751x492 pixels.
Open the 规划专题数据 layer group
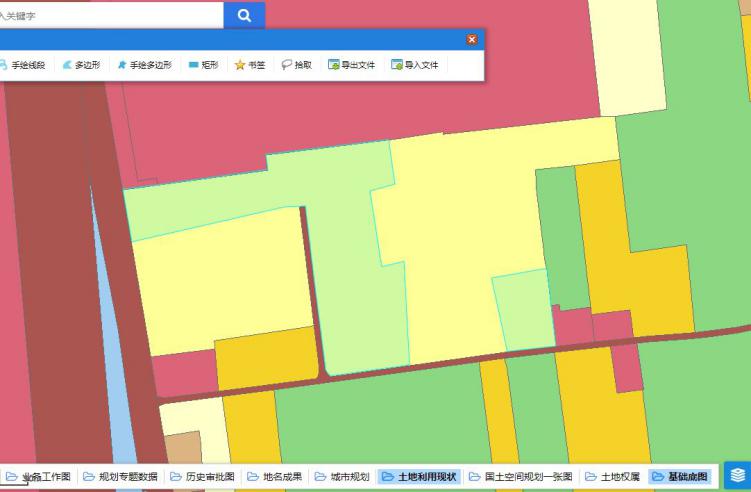[x=120, y=477]
